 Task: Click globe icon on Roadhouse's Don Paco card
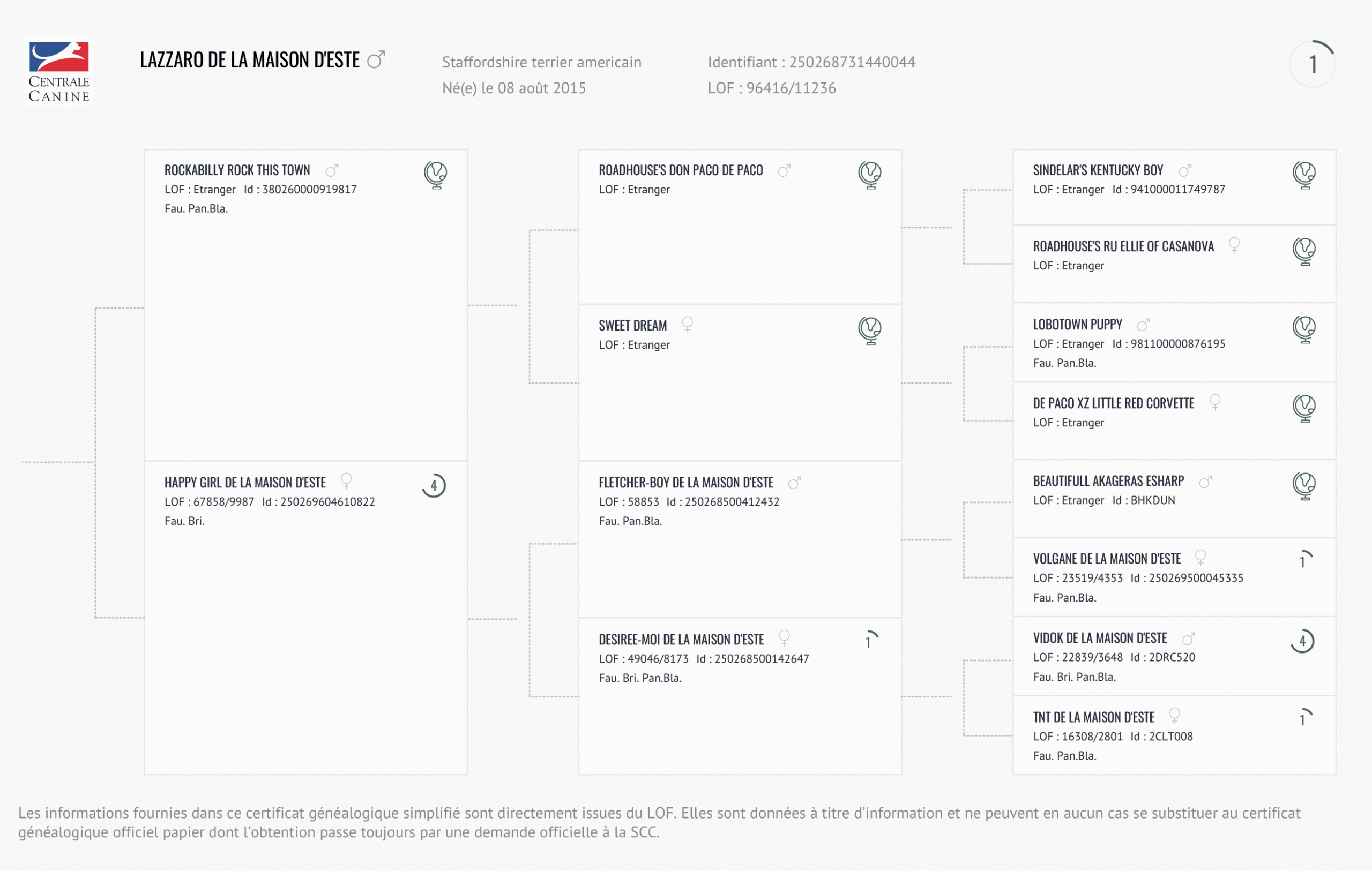point(869,174)
